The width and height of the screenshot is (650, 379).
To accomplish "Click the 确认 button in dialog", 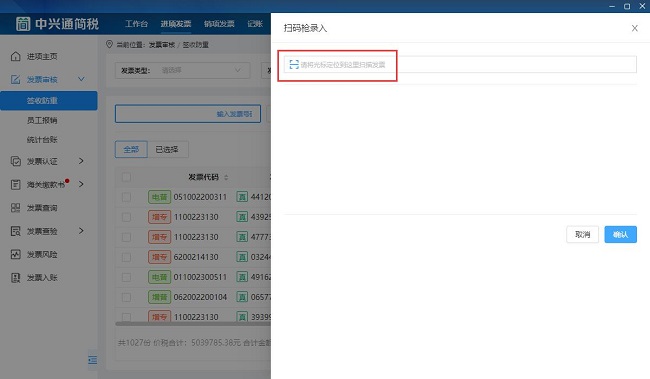I will 621,235.
